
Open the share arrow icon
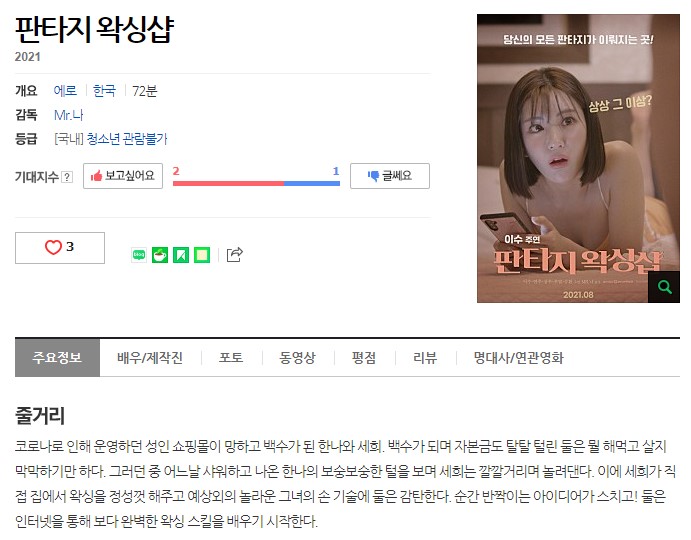pyautogui.click(x=234, y=254)
